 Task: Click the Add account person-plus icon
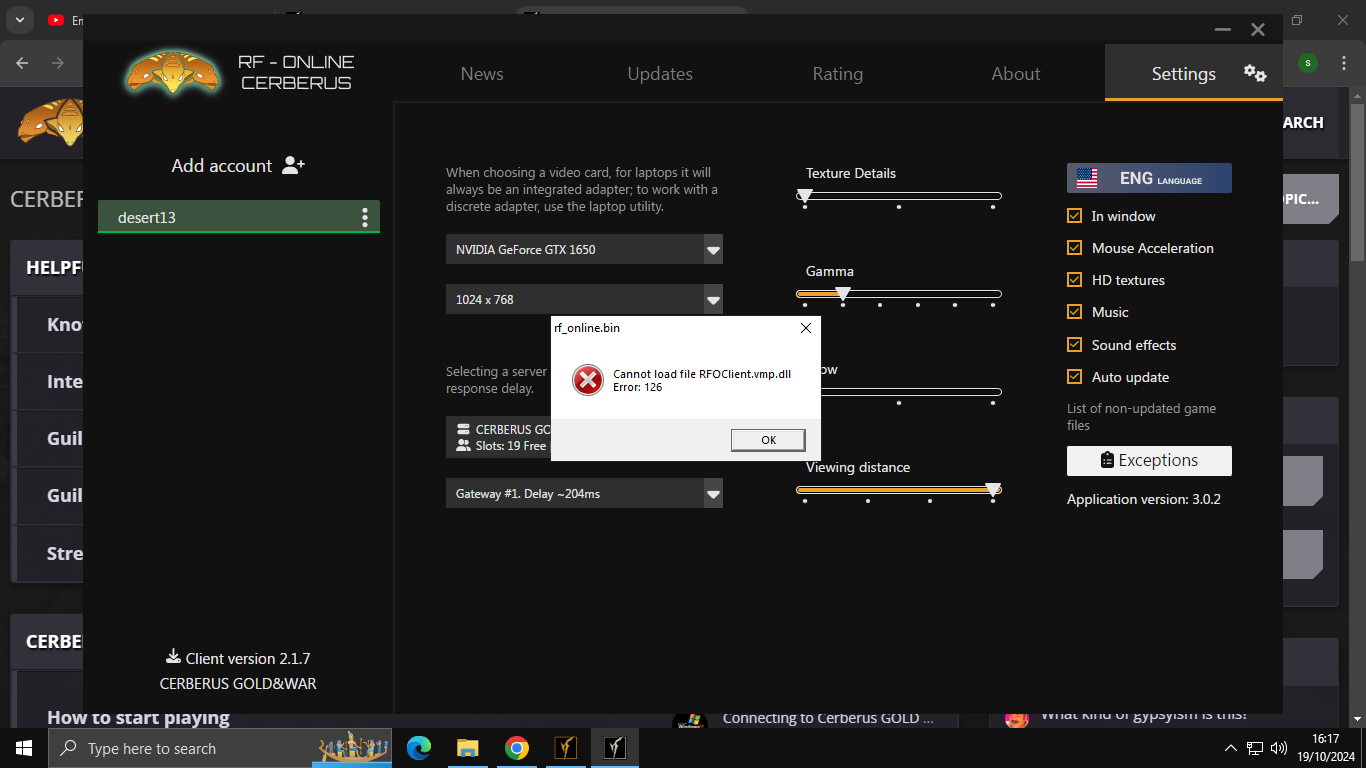click(x=293, y=166)
